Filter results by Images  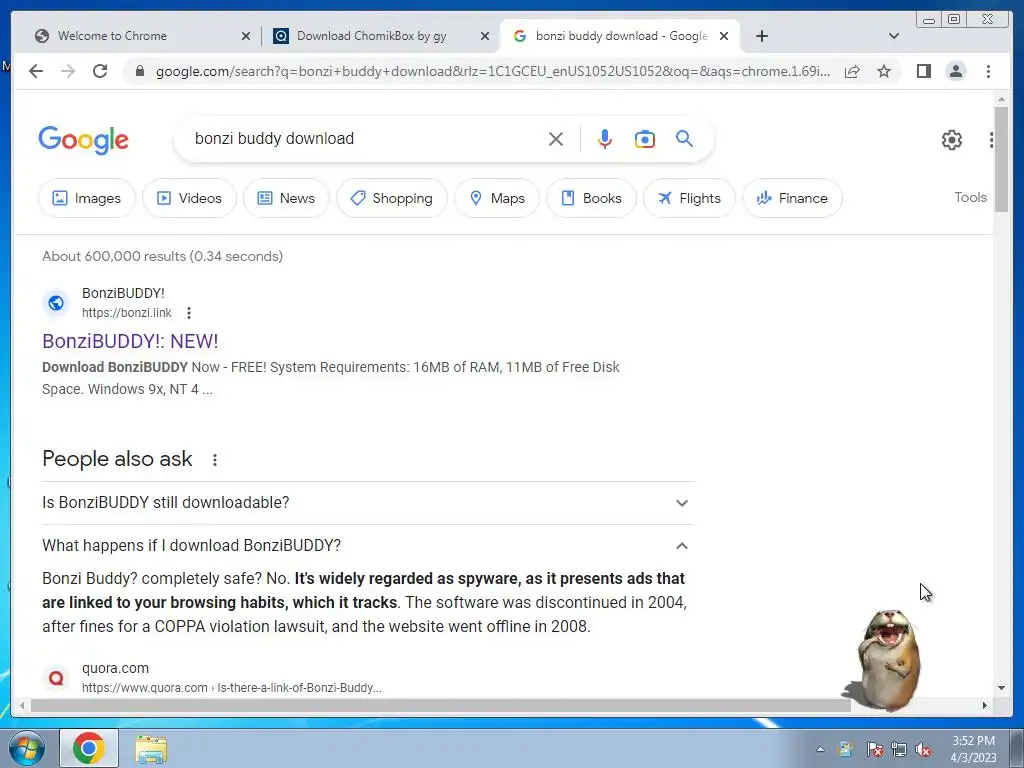click(87, 198)
